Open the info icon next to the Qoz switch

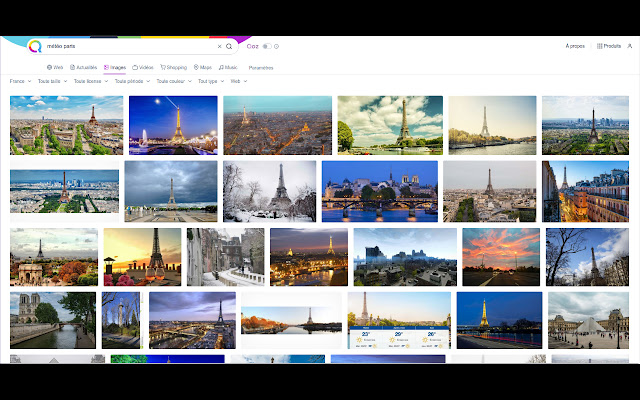point(276,47)
